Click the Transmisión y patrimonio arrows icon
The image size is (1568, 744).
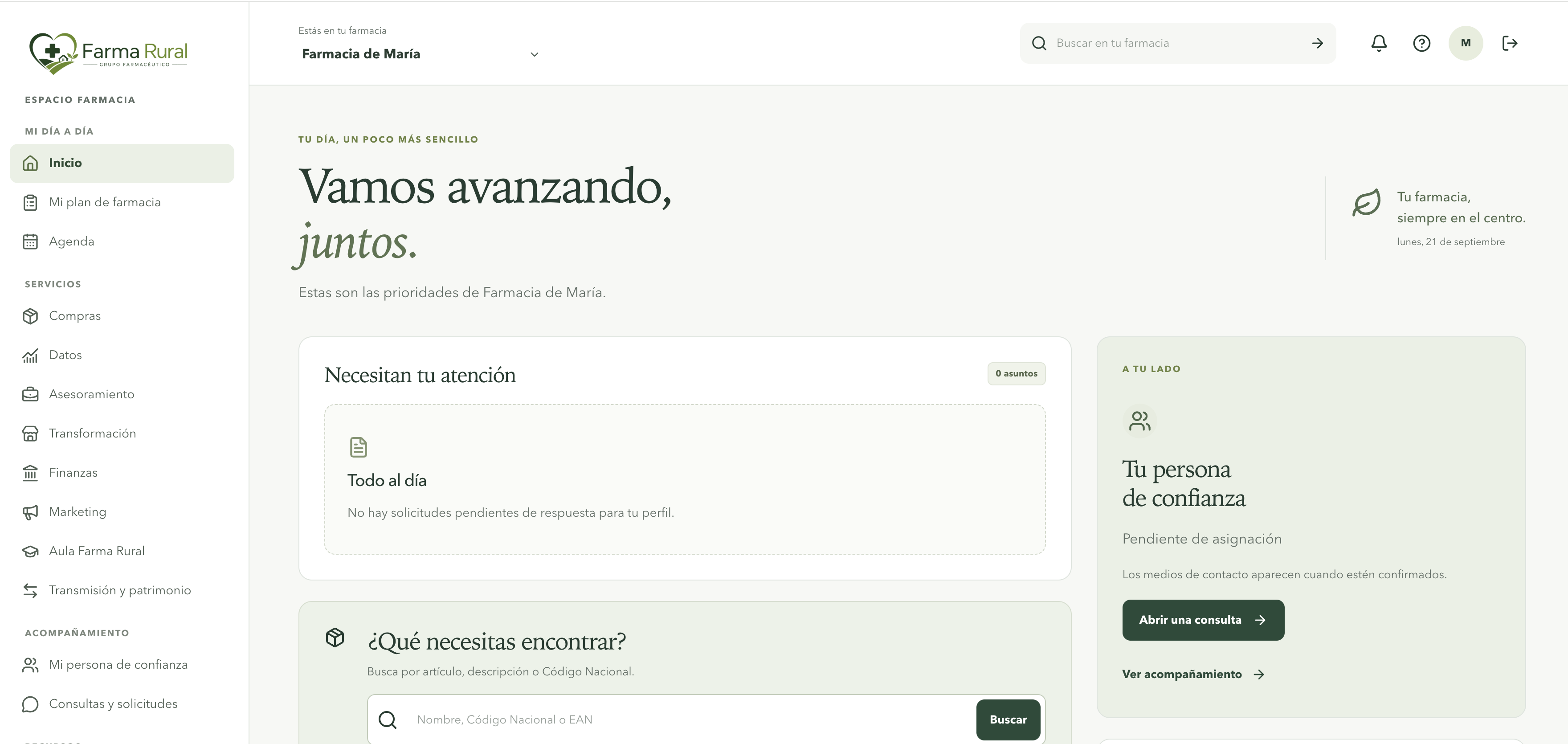[x=30, y=590]
